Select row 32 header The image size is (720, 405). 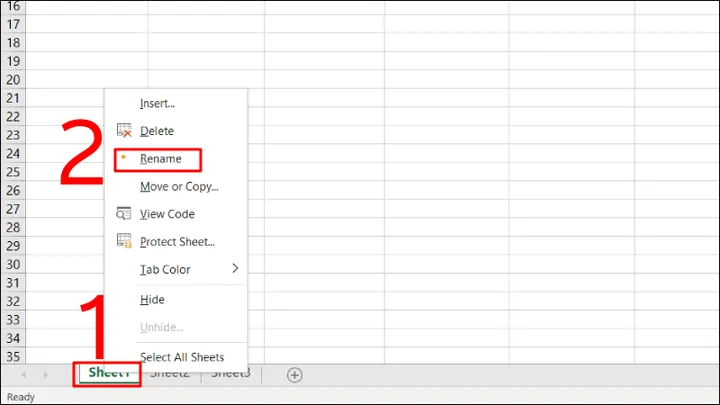coord(13,301)
